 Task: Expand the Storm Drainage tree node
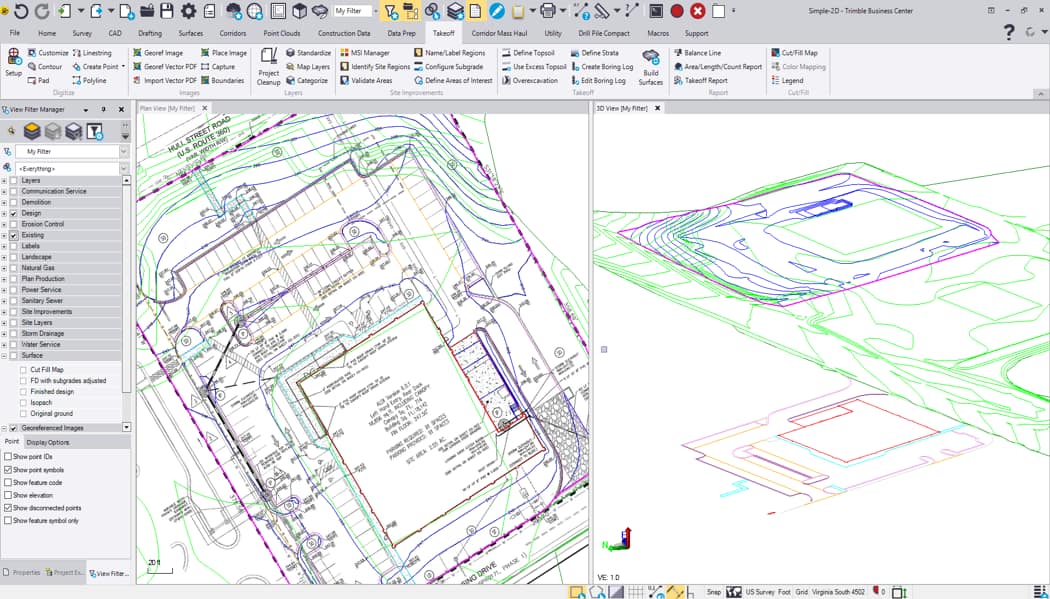(4, 334)
